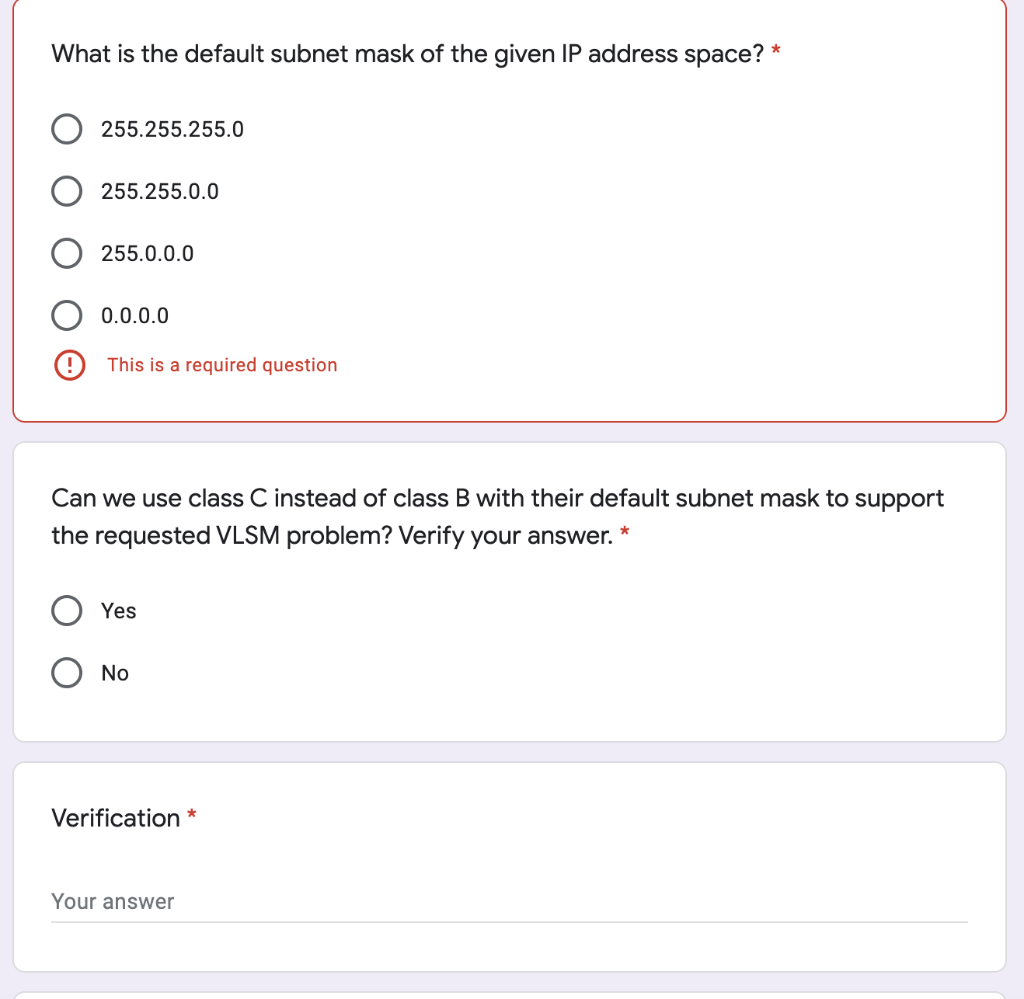Click the red exclamation error icon
The image size is (1024, 999).
[68, 365]
